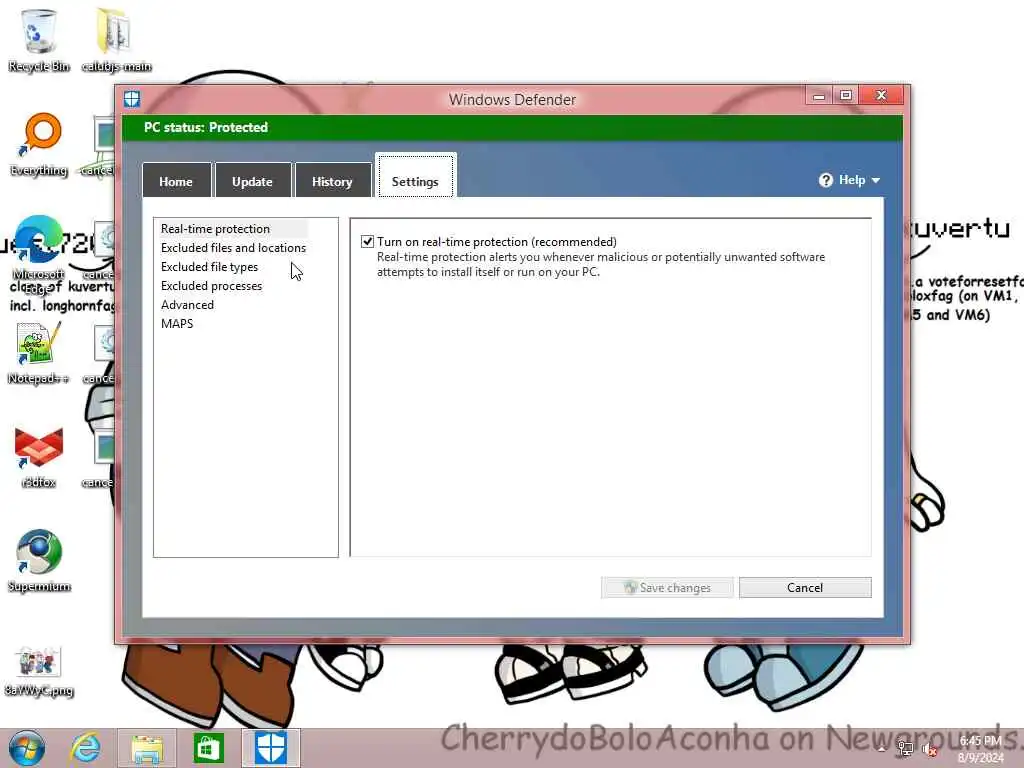This screenshot has height=768, width=1024.
Task: Expand the Help dropdown arrow
Action: click(x=876, y=180)
